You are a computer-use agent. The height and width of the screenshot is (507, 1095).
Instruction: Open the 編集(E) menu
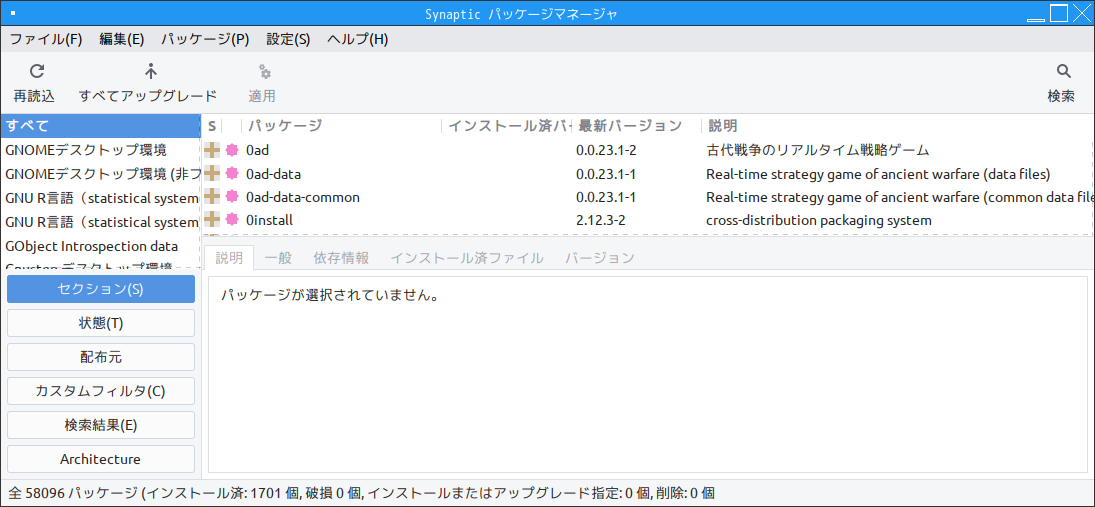click(x=122, y=39)
